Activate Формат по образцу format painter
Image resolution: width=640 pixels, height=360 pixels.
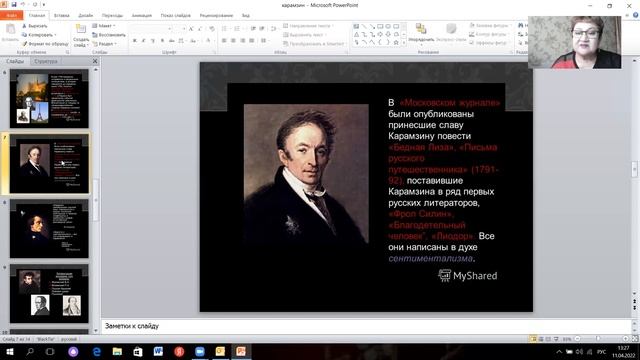pyautogui.click(x=45, y=43)
